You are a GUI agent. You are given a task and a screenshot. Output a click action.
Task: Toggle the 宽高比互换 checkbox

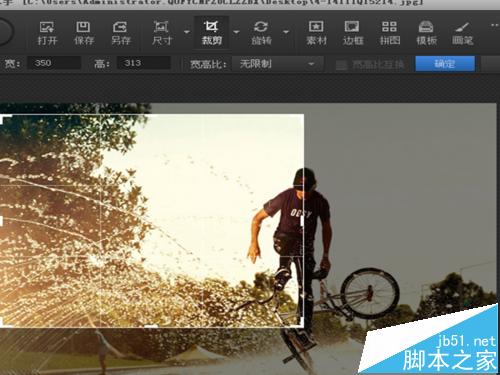coord(341,64)
